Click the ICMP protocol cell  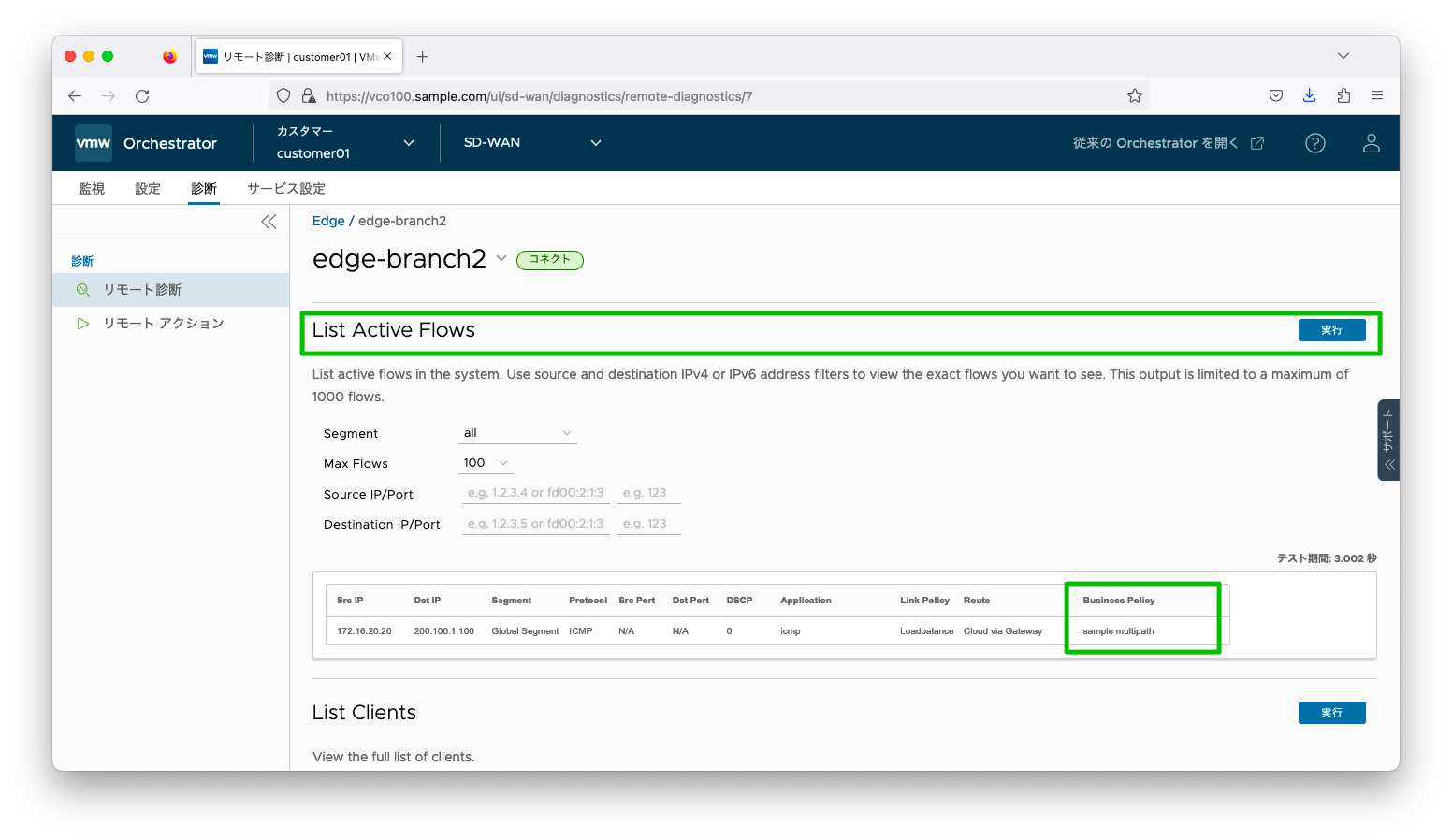point(581,631)
